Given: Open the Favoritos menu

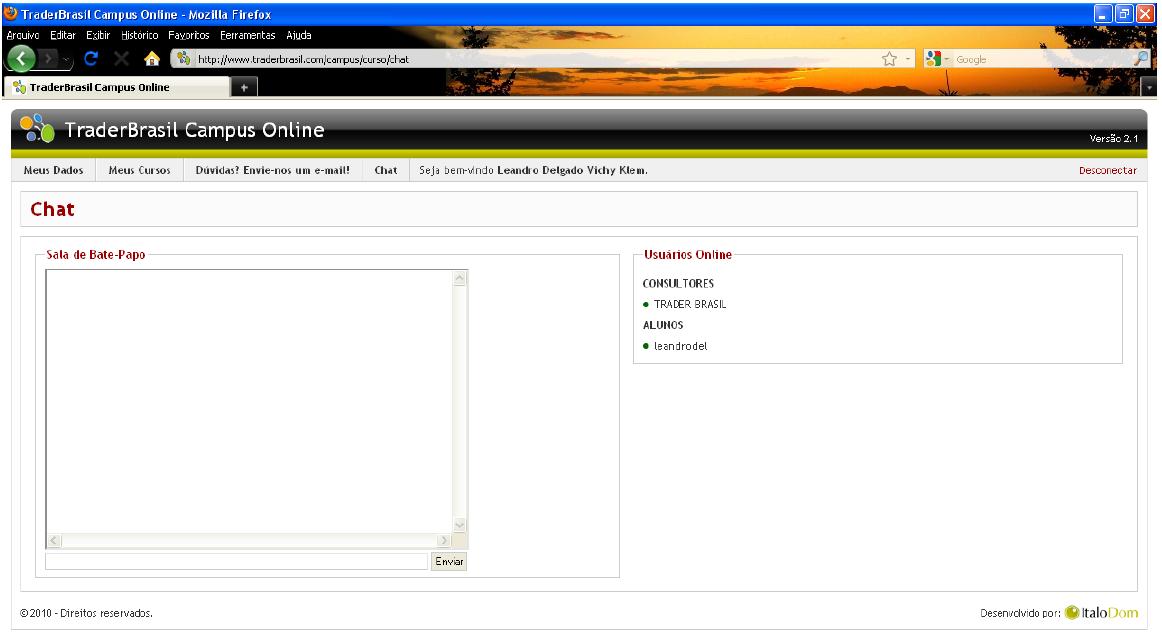Looking at the screenshot, I should pyautogui.click(x=188, y=35).
